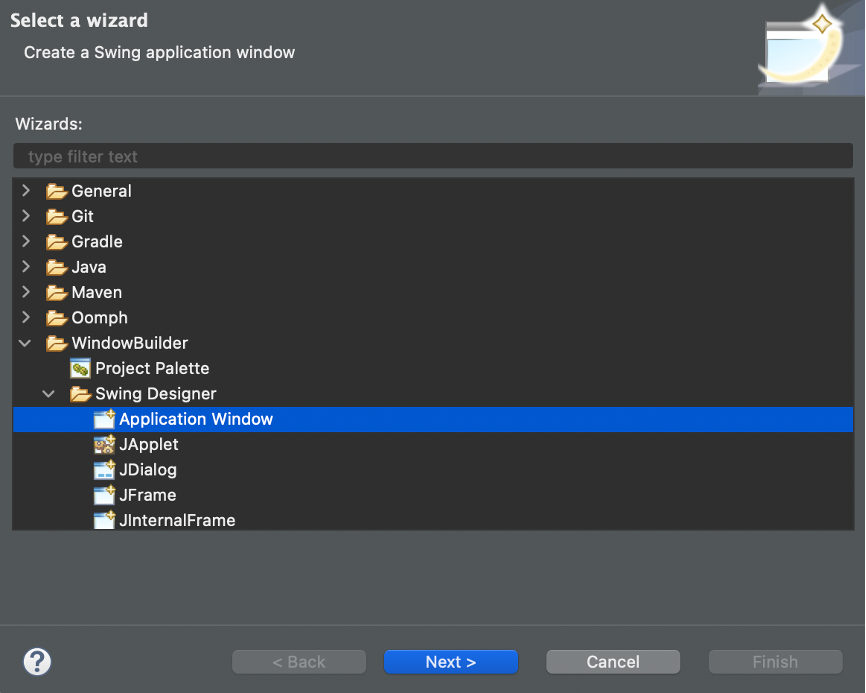Click the JApplet wizard icon
The image size is (866, 693).
pyautogui.click(x=104, y=445)
